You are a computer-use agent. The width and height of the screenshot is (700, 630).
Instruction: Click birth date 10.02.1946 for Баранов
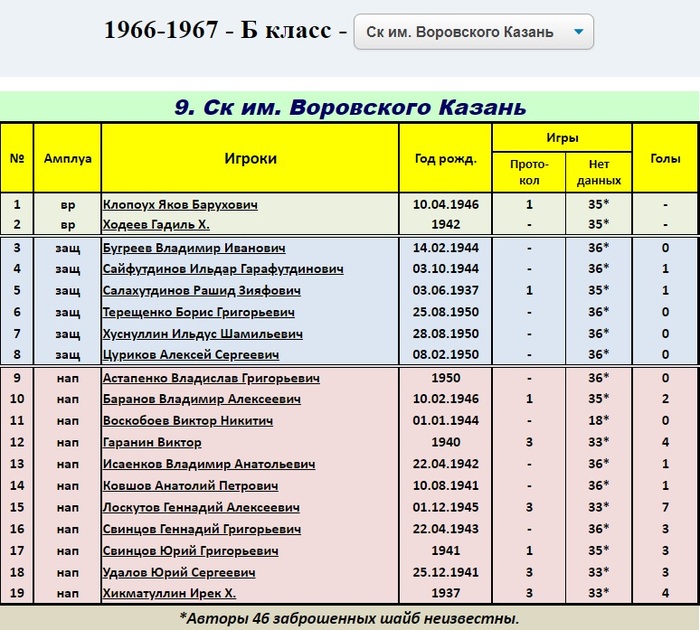(x=446, y=399)
